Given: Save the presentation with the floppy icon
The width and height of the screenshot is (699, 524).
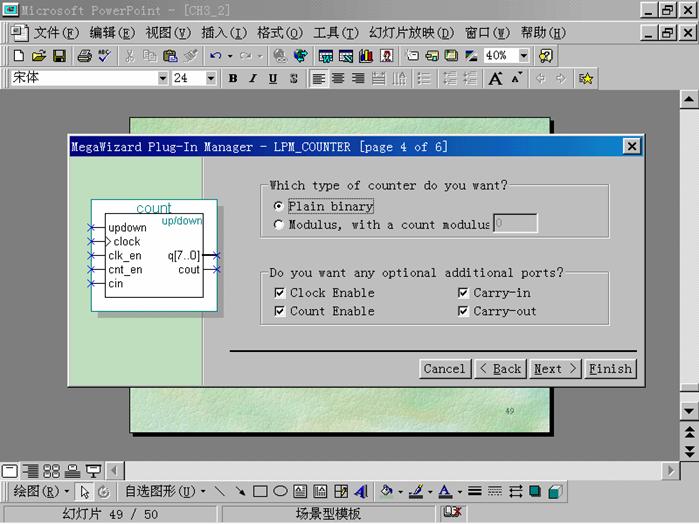Looking at the screenshot, I should 59,56.
